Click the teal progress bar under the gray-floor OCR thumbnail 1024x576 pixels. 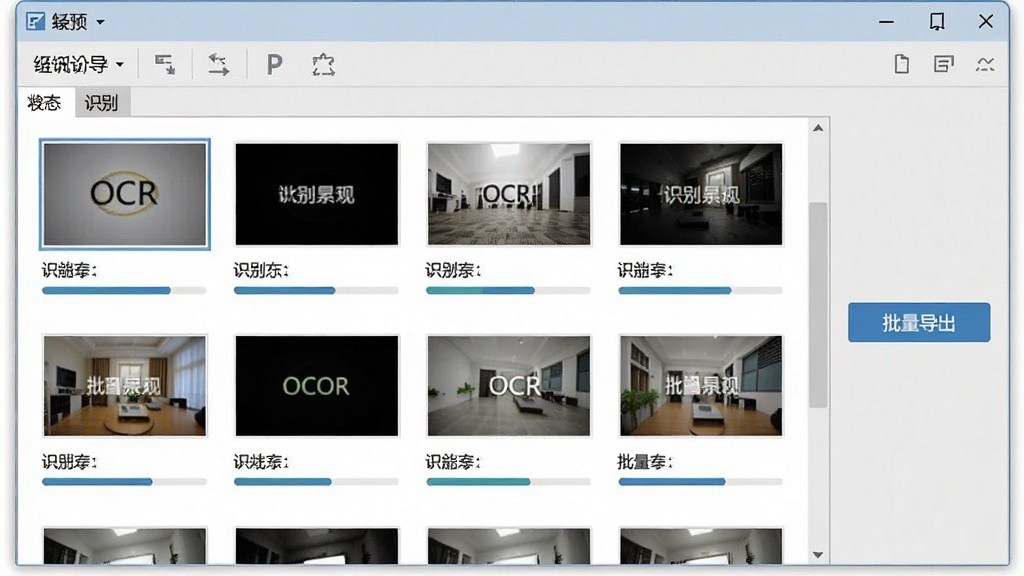pos(508,482)
